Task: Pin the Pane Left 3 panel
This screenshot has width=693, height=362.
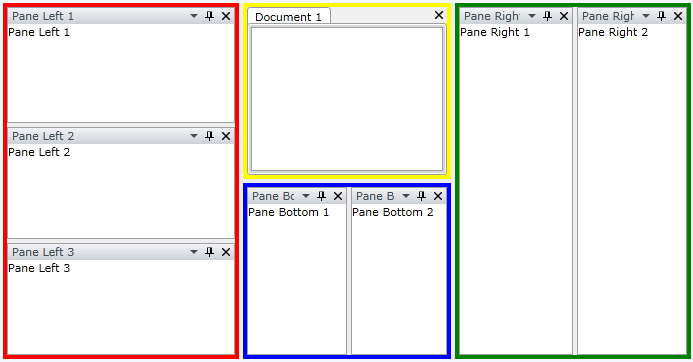Action: coord(209,252)
